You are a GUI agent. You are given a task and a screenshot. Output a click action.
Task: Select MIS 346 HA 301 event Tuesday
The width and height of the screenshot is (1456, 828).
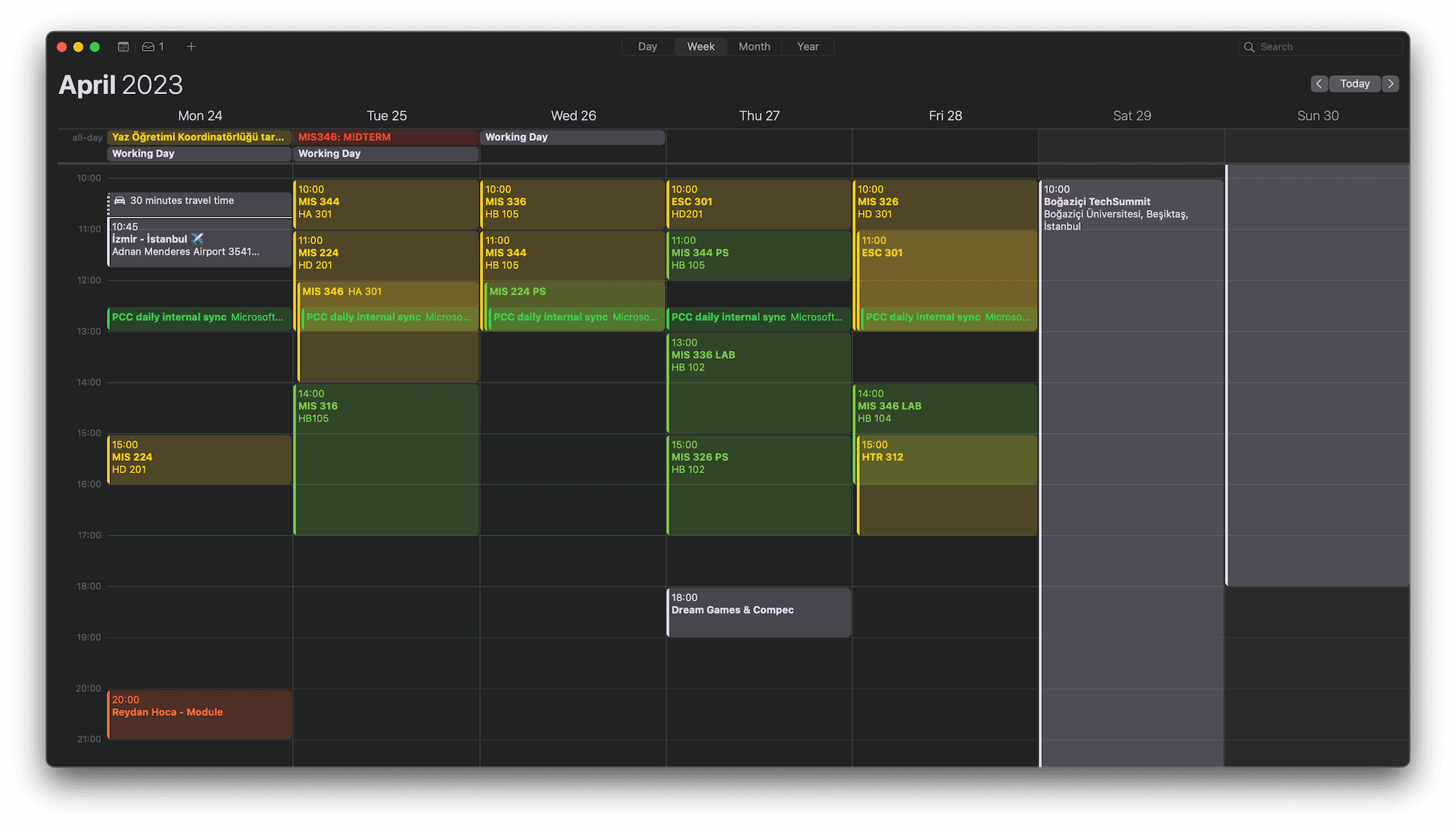388,293
